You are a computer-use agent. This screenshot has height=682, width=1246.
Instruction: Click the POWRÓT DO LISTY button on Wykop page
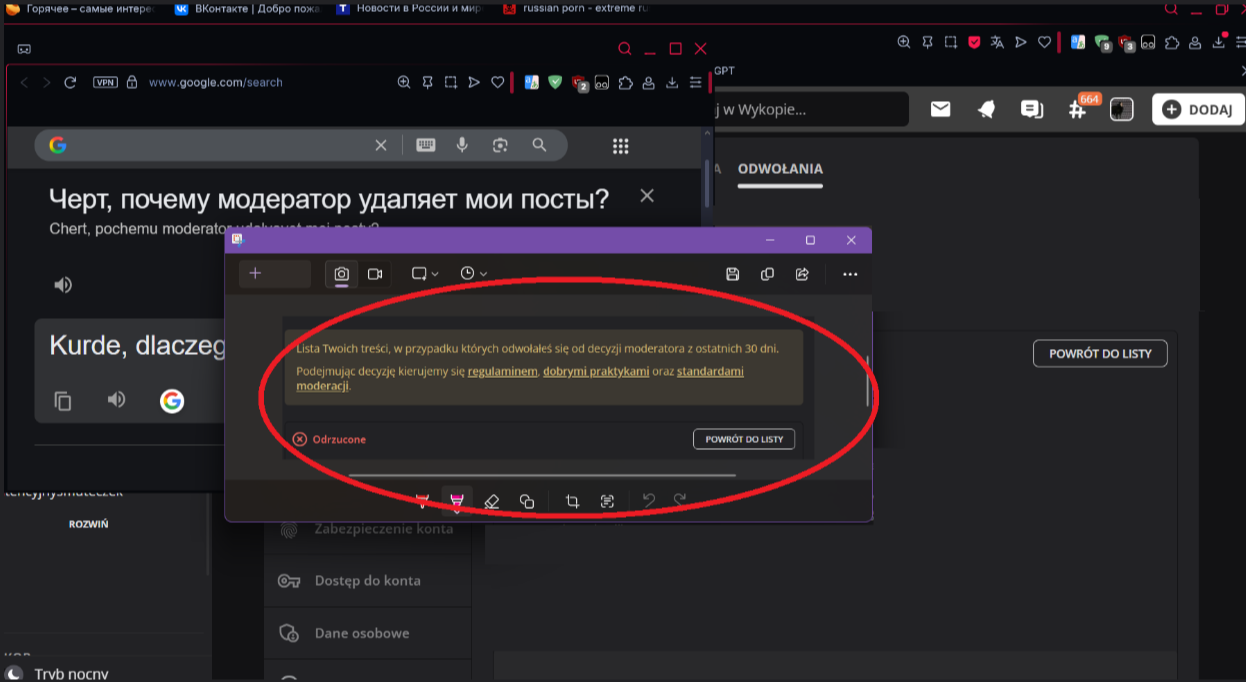[1099, 354]
